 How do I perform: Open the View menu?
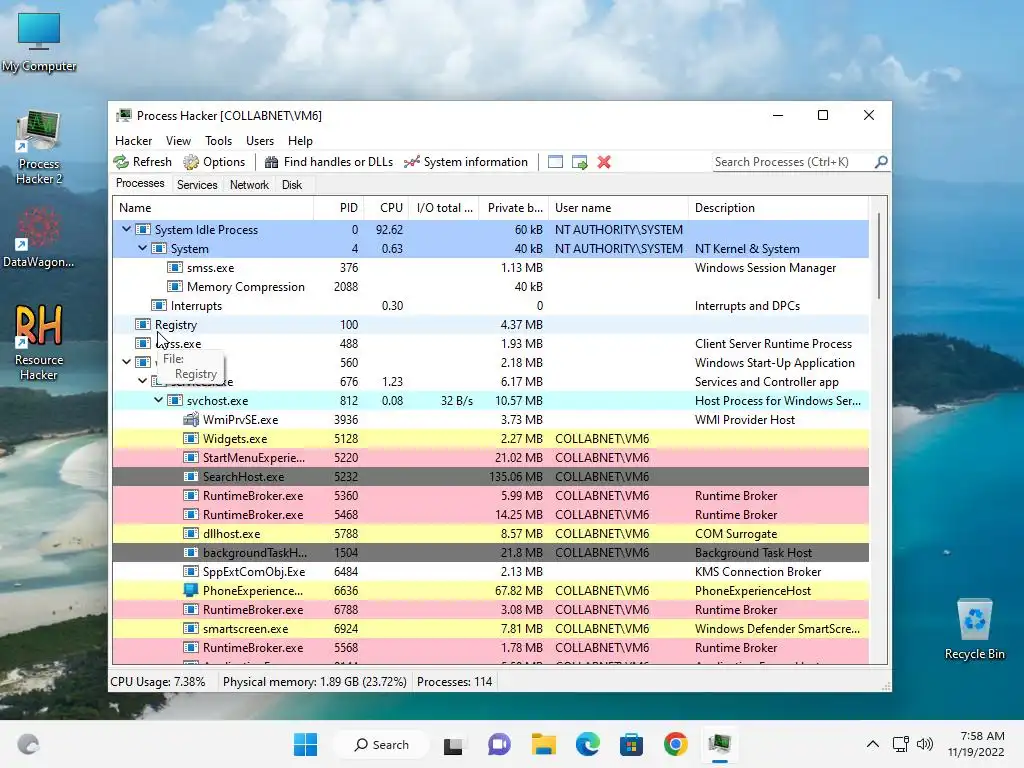(x=178, y=141)
